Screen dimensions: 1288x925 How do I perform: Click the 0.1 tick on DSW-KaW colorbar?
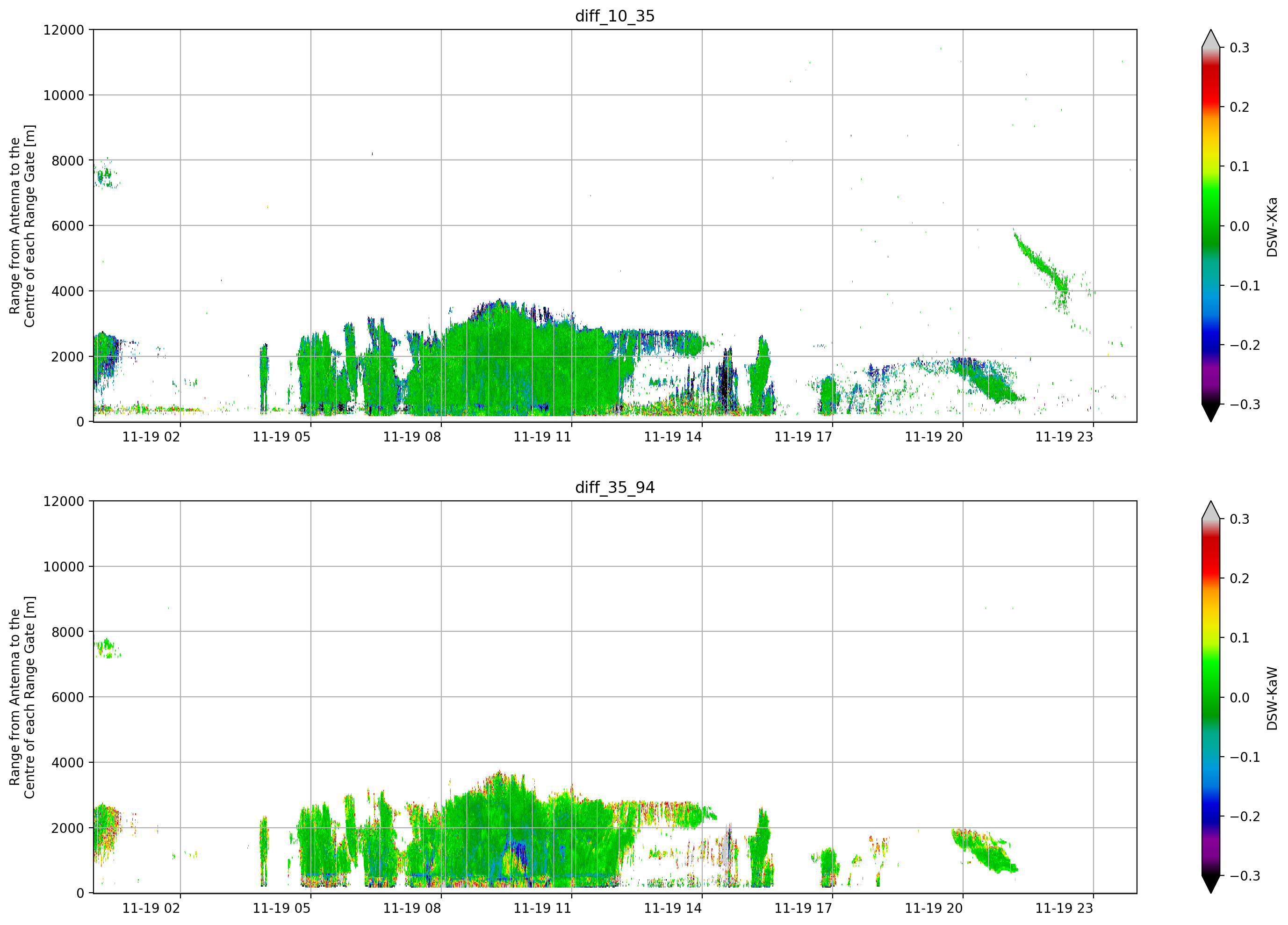coord(1240,637)
